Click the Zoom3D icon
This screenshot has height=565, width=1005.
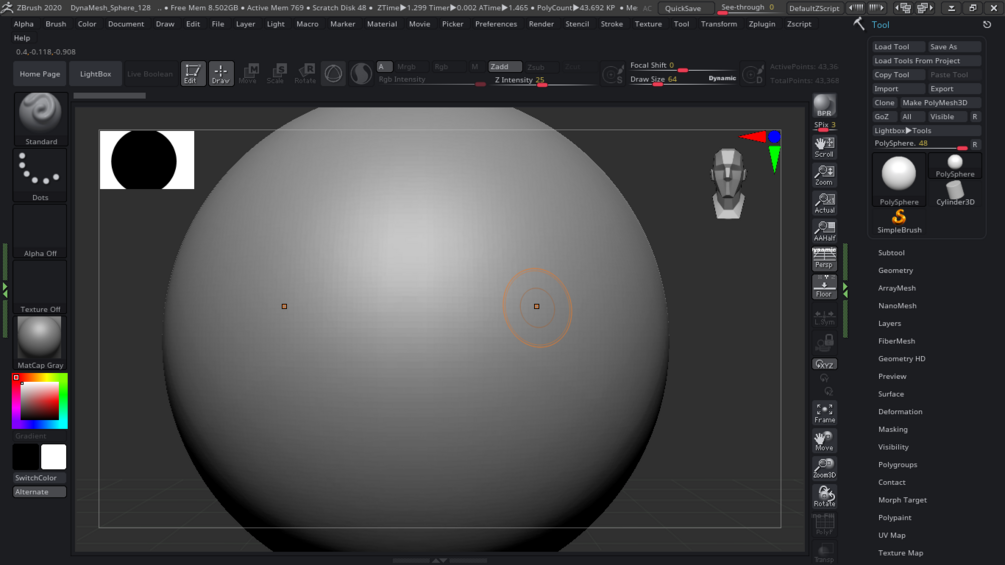click(824, 469)
